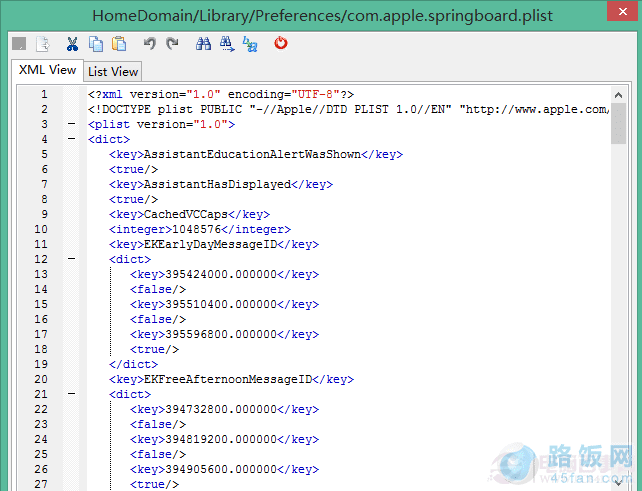Click the AssistantEducationAlertWasShown key text
Image resolution: width=642 pixels, height=491 pixels.
point(252,154)
